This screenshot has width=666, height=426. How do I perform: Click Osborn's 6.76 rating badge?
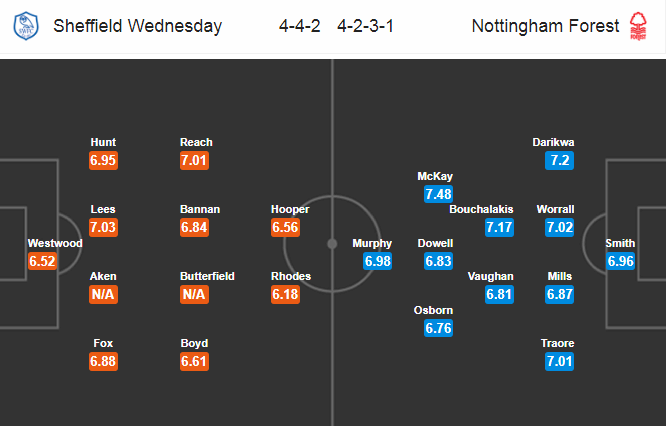[x=438, y=328]
